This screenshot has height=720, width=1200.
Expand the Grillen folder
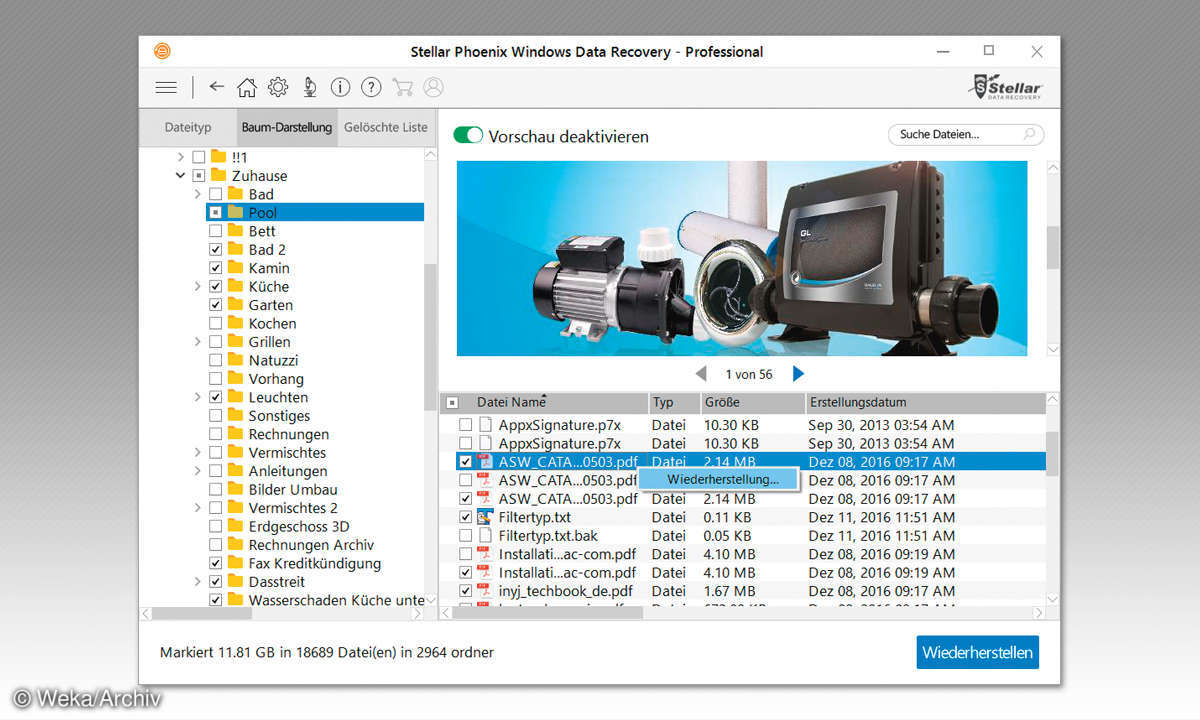[x=197, y=342]
